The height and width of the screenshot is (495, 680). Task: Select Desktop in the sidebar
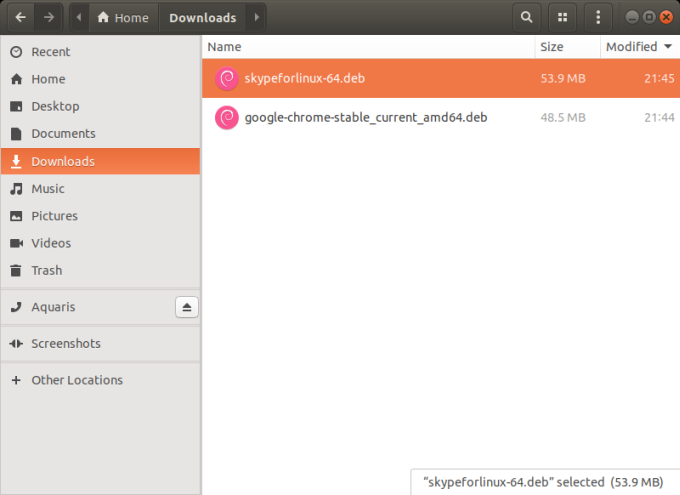pos(55,106)
